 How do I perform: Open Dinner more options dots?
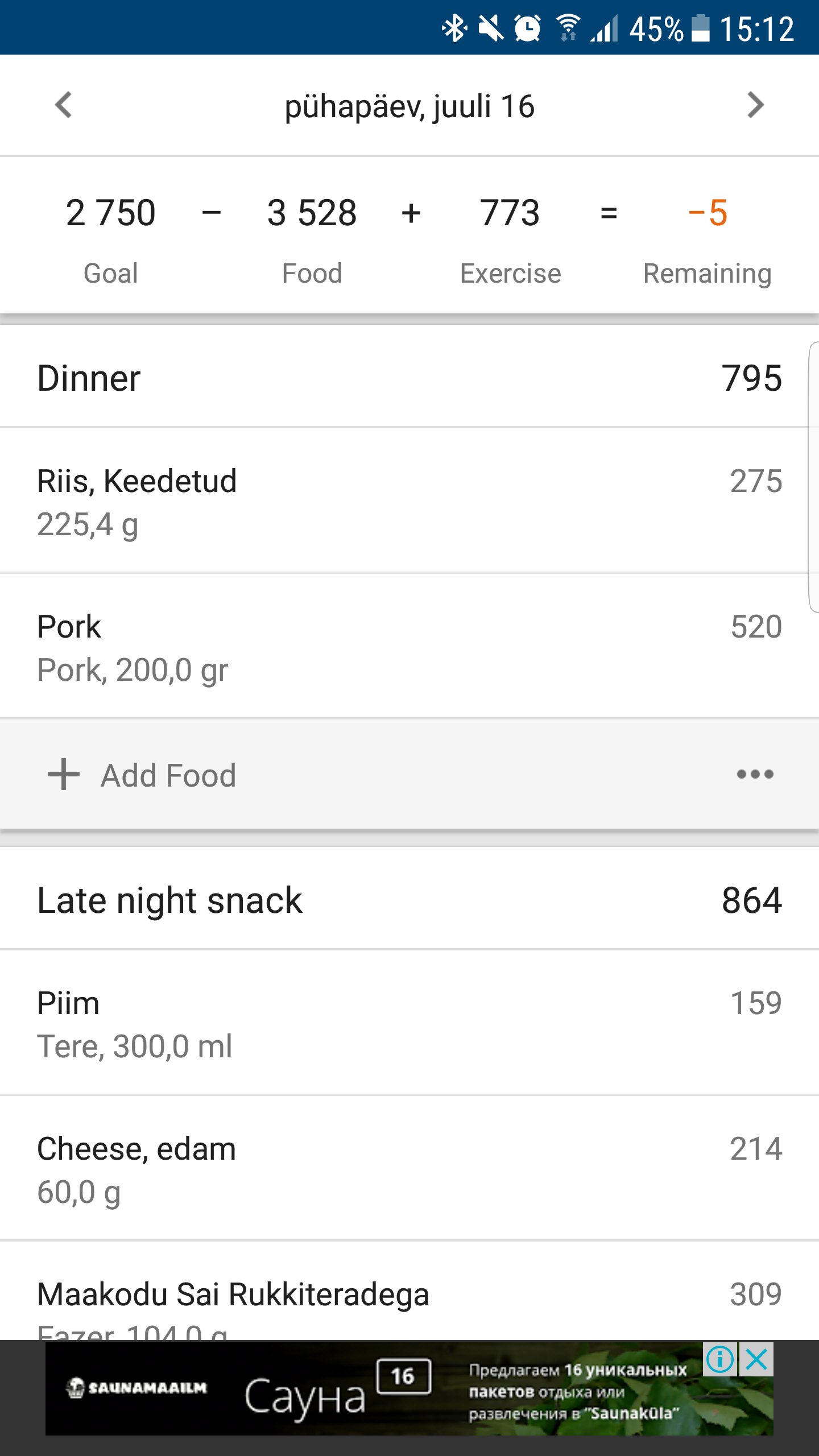tap(755, 774)
